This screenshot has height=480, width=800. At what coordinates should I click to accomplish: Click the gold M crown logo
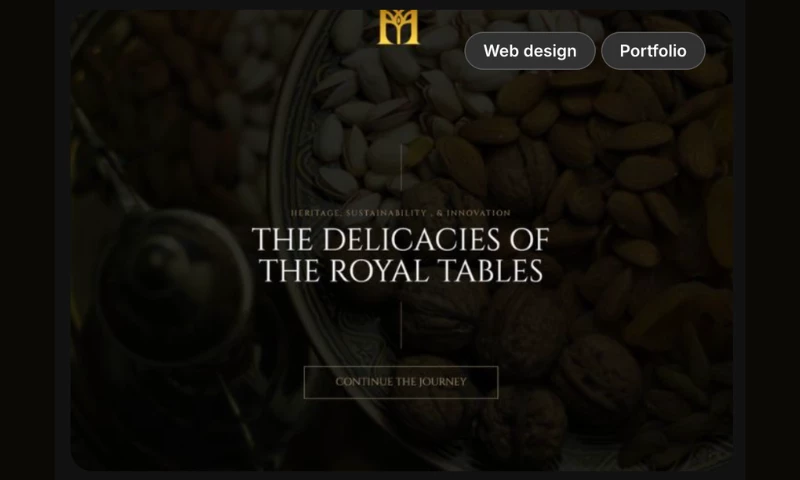click(398, 28)
